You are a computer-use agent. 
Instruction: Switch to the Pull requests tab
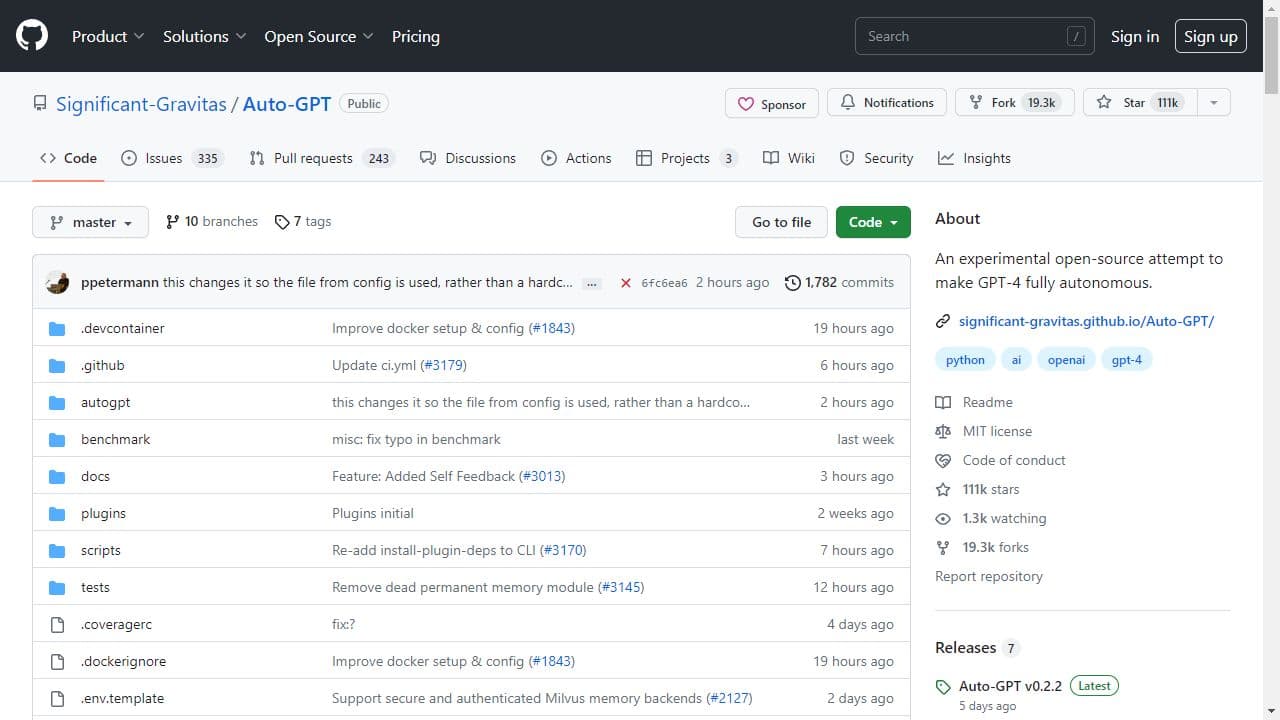312,158
